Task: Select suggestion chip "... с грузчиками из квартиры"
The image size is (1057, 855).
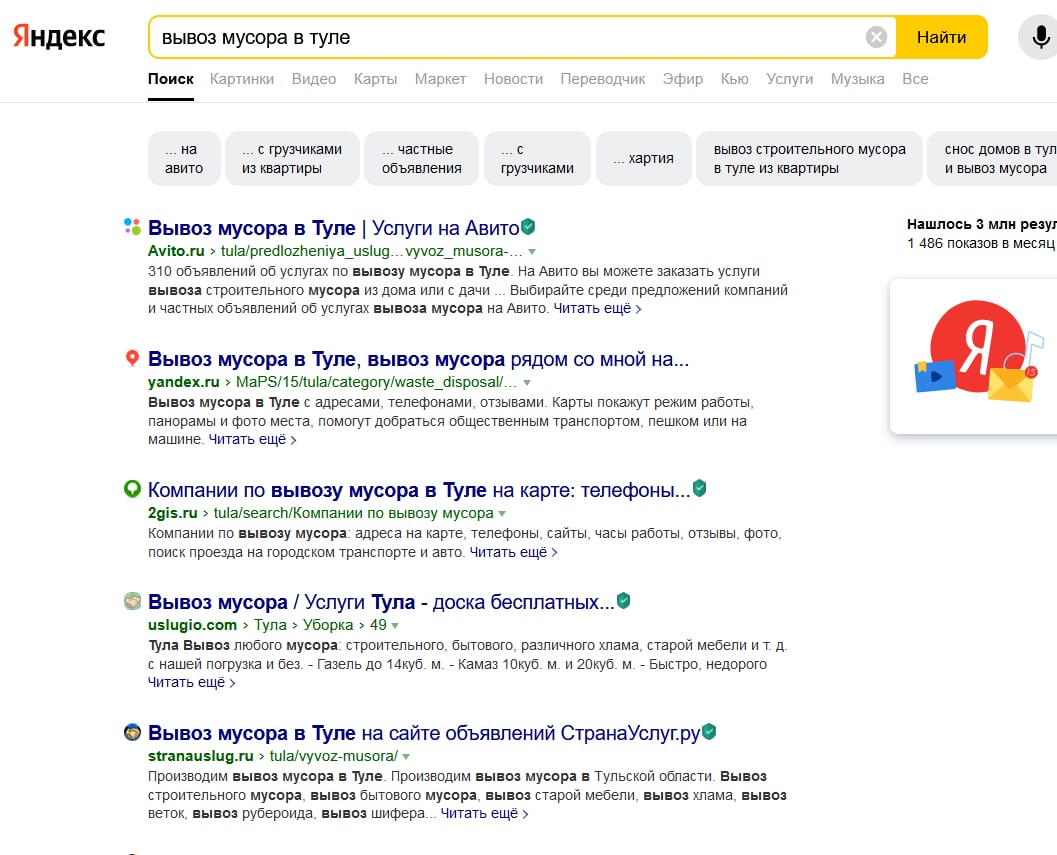Action: pos(292,158)
